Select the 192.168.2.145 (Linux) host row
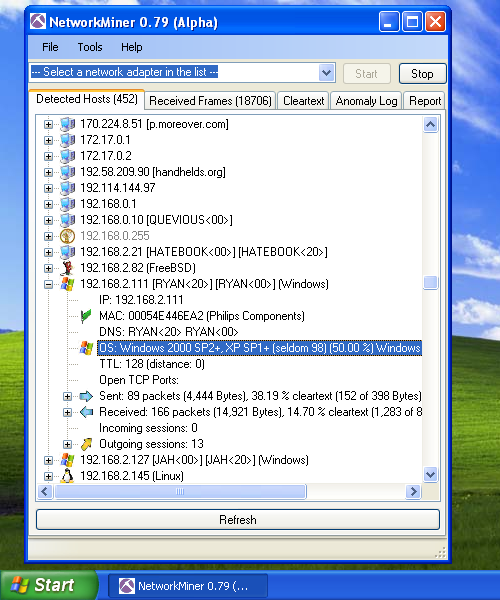The width and height of the screenshot is (500, 600). [132, 476]
